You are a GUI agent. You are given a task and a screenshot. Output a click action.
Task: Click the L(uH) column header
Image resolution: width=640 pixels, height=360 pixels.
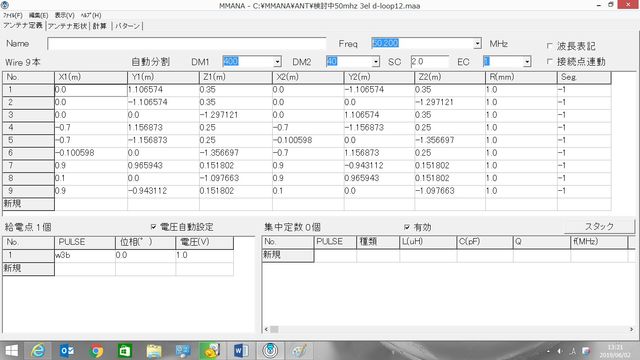tap(427, 242)
